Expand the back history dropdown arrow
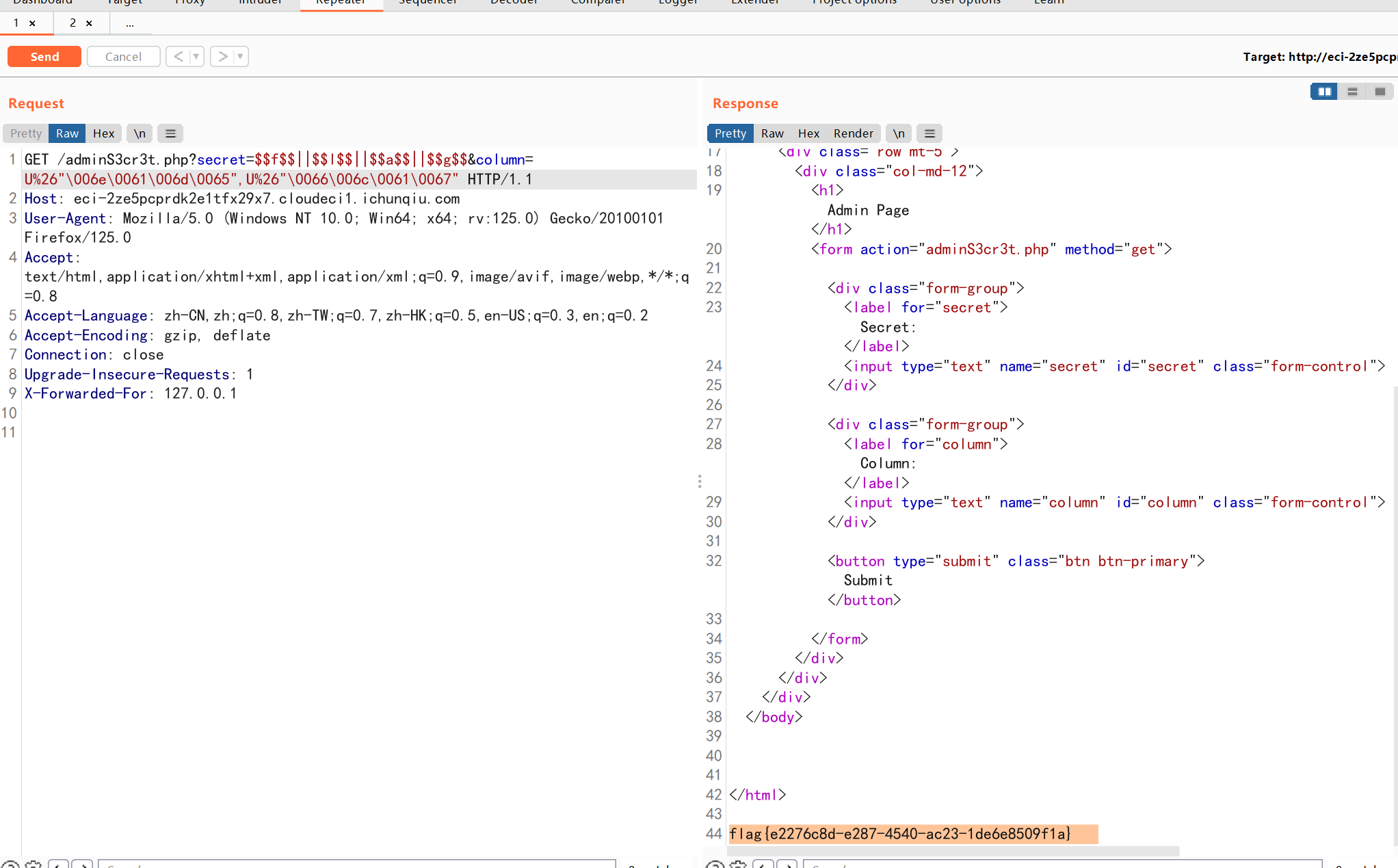Image resolution: width=1398 pixels, height=868 pixels. point(196,57)
